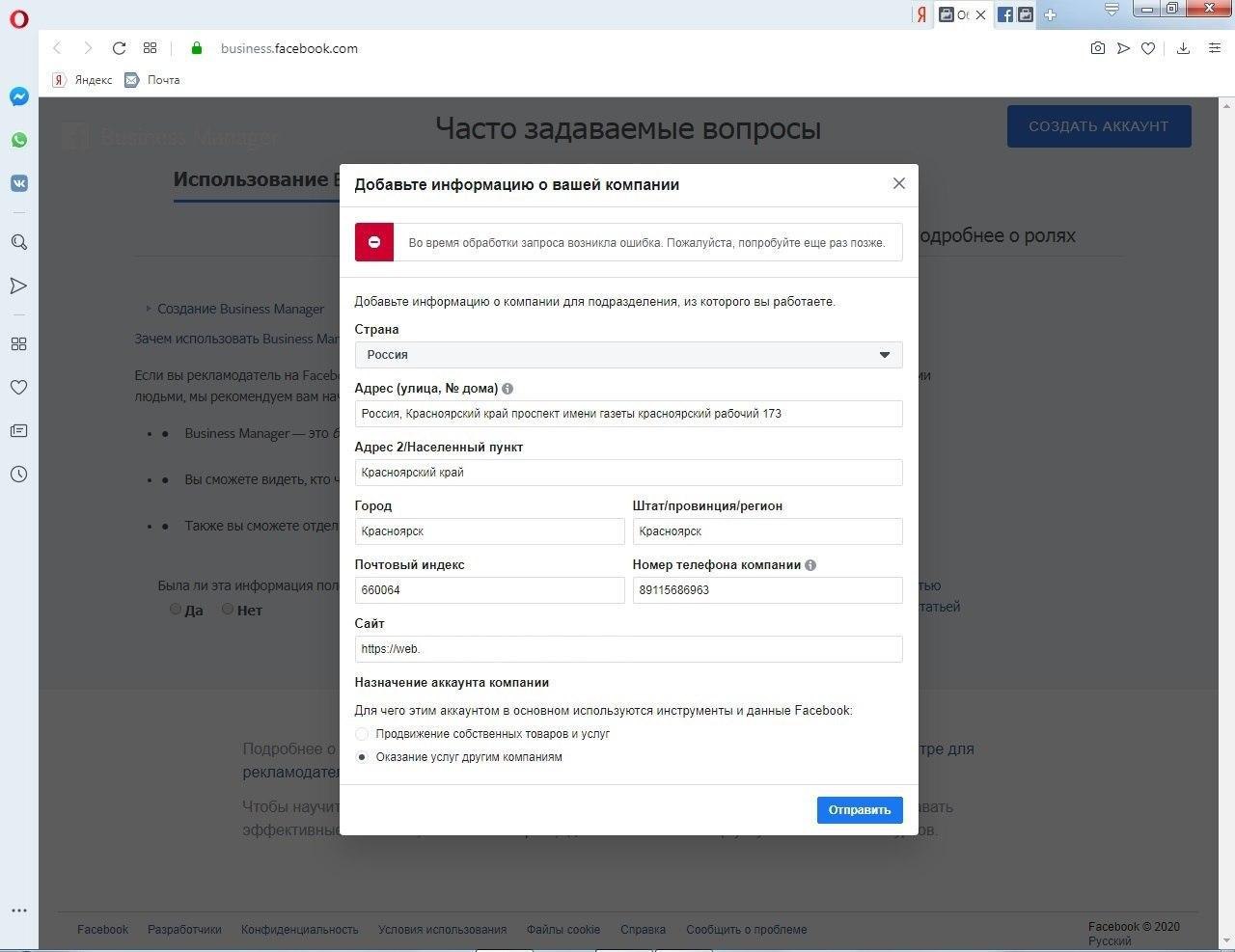Open personal news in the sidebar
1235x952 pixels.
point(18,430)
